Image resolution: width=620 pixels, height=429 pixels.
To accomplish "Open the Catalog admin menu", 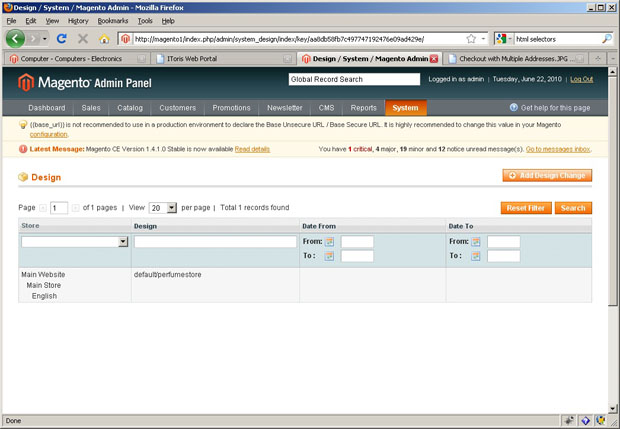I will tap(130, 108).
